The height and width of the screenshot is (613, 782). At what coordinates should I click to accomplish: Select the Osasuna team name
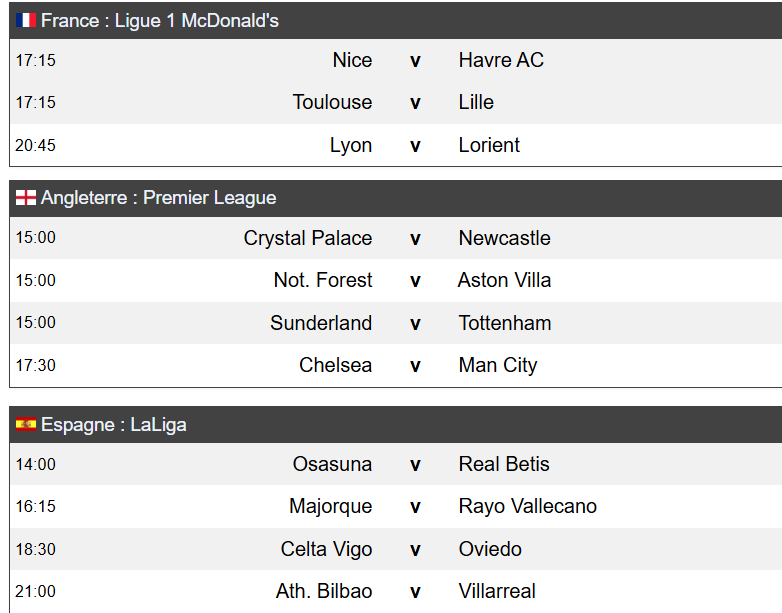tap(332, 464)
